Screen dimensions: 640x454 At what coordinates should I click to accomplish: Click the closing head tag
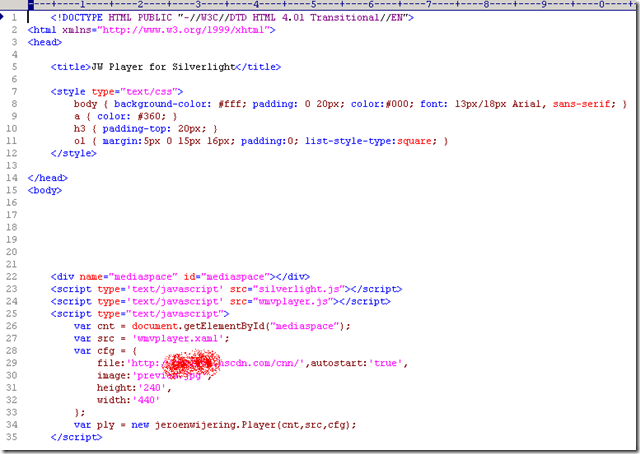[47, 178]
